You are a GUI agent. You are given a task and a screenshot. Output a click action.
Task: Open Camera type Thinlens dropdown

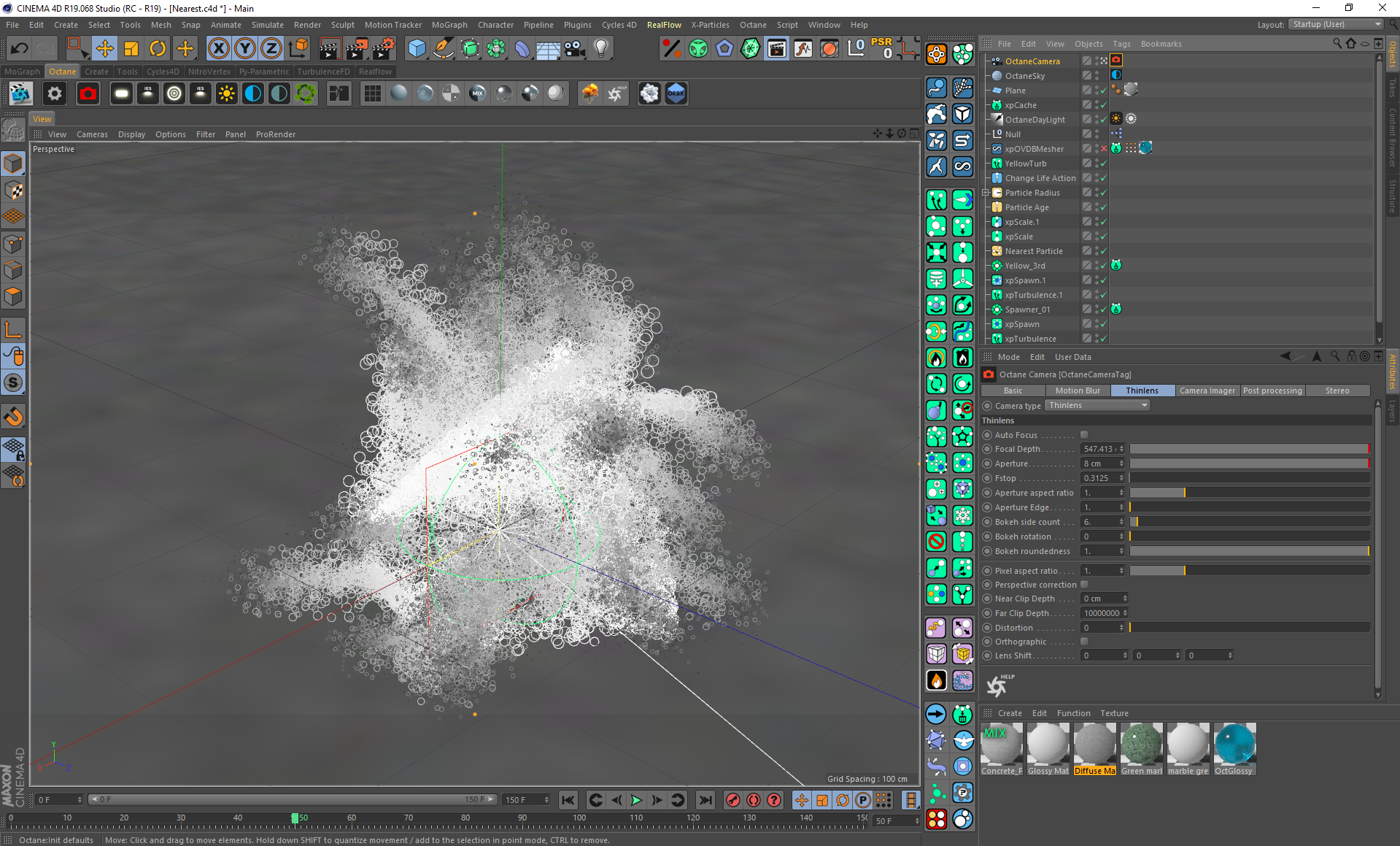point(1097,405)
